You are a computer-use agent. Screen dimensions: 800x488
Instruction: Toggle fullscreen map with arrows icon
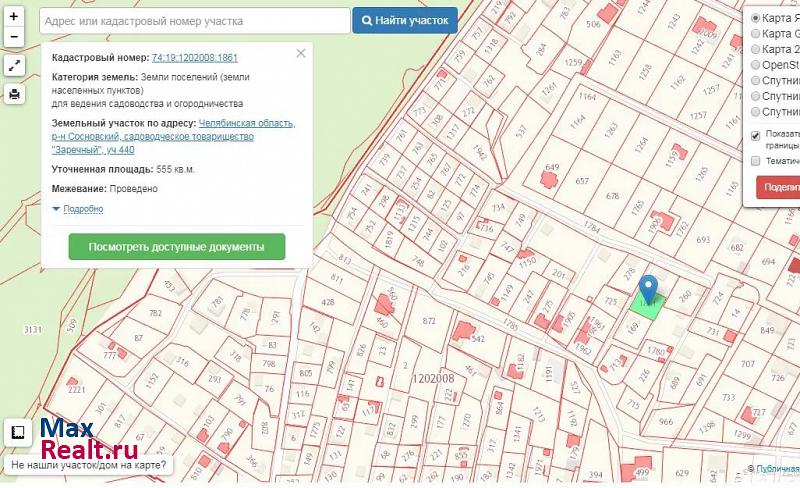pyautogui.click(x=14, y=66)
